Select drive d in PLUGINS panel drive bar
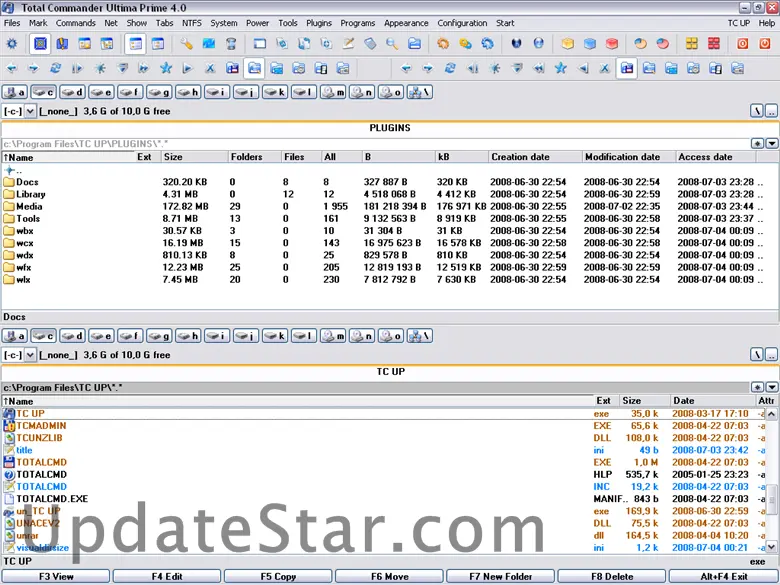This screenshot has width=780, height=585. click(72, 92)
